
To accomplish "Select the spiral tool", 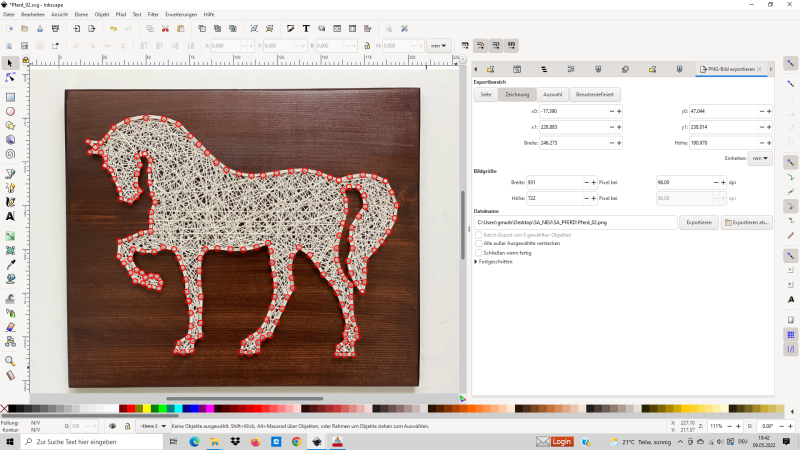I will pos(10,154).
